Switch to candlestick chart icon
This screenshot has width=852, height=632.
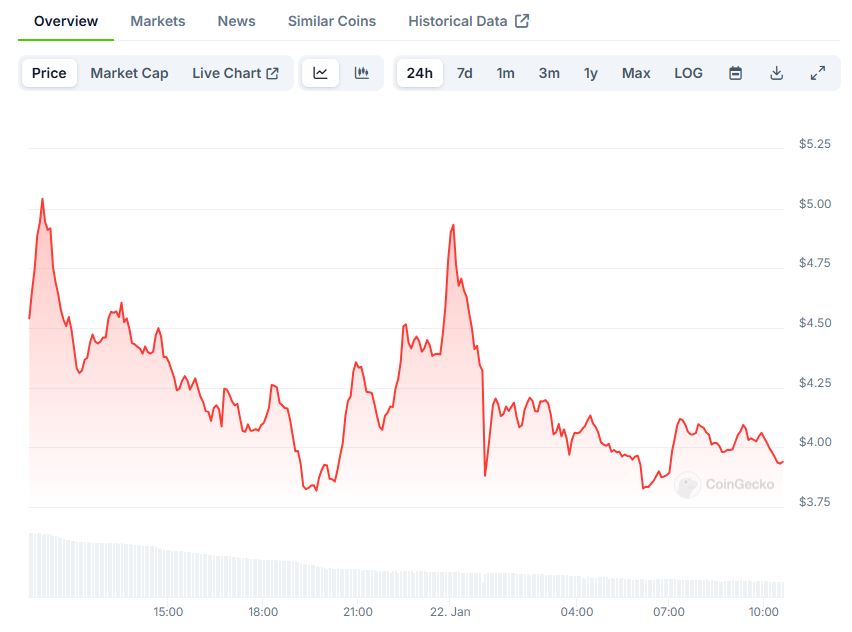coord(362,73)
